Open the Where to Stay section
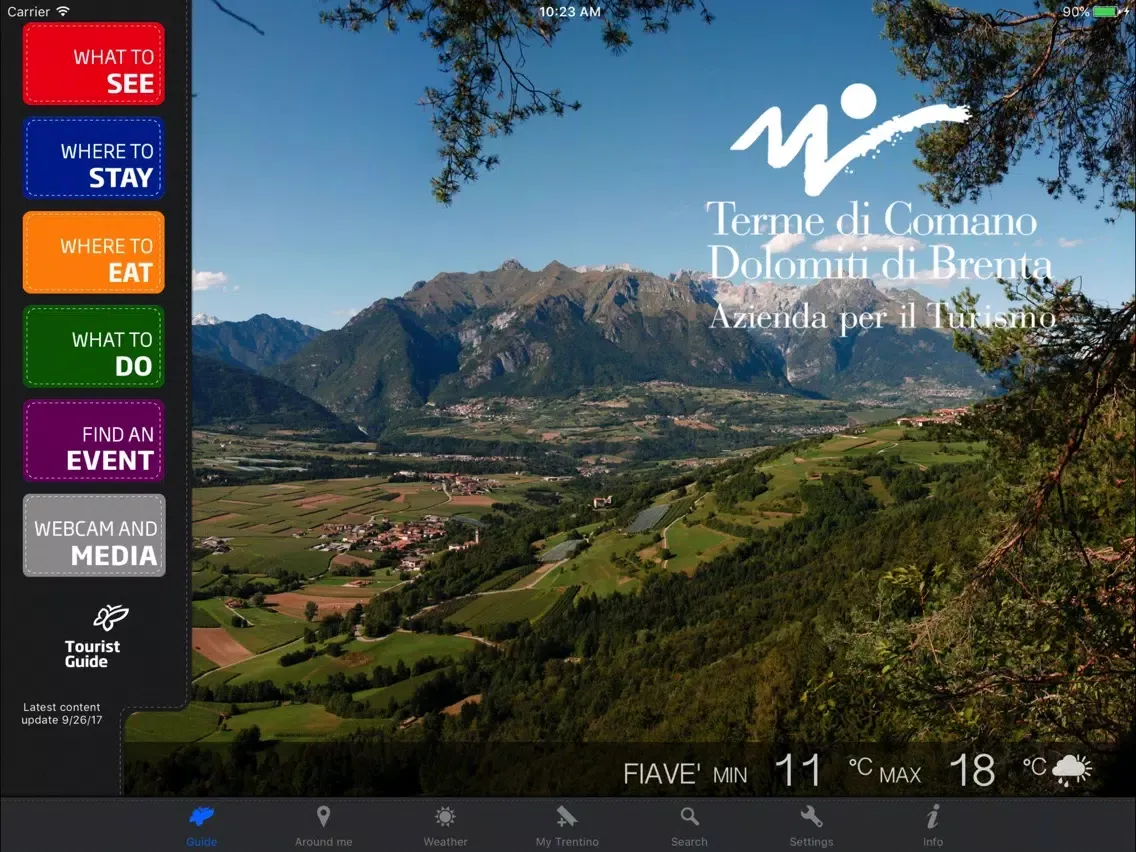This screenshot has height=852, width=1136. click(93, 158)
